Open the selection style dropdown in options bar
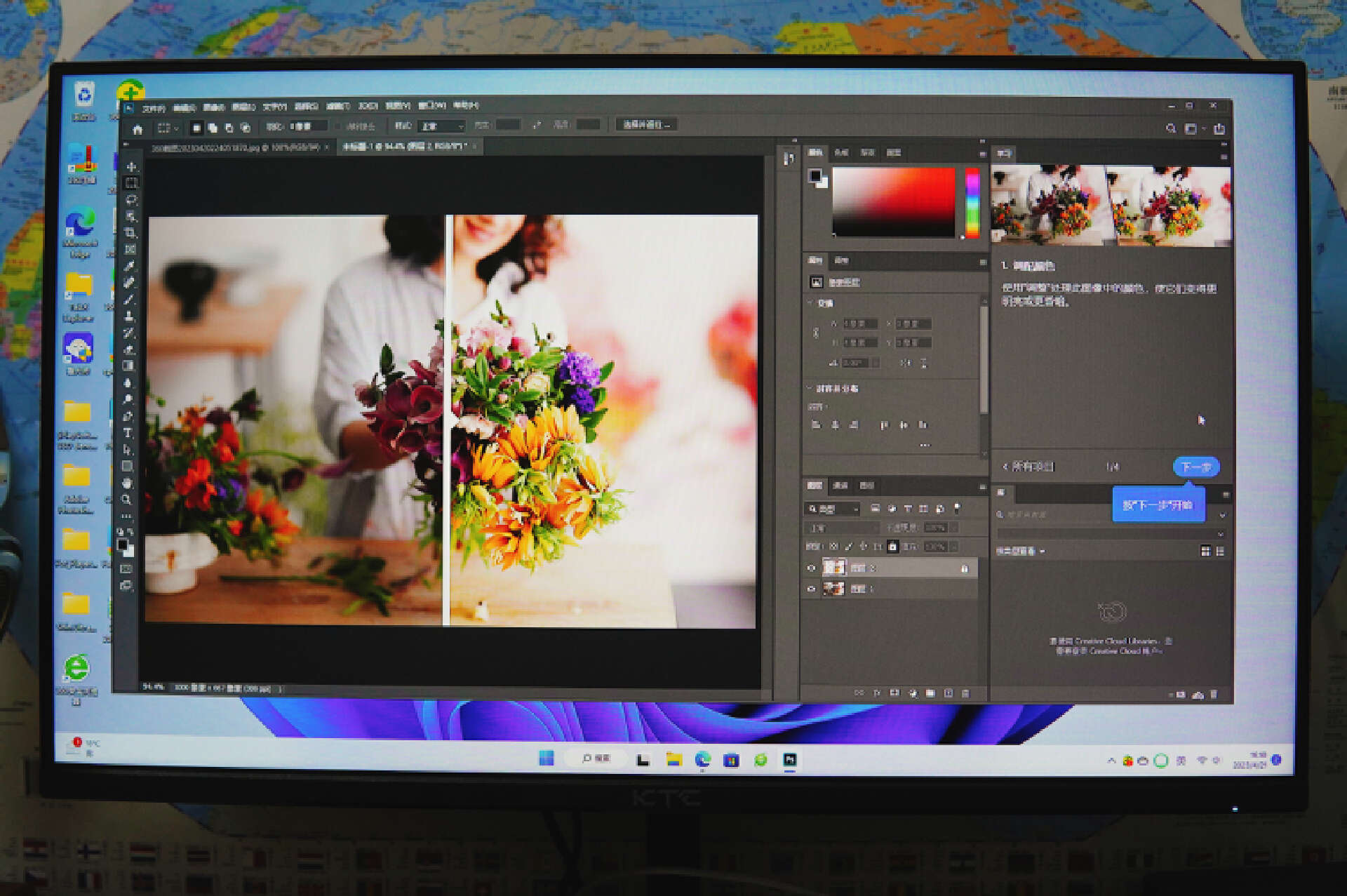 pyautogui.click(x=441, y=126)
